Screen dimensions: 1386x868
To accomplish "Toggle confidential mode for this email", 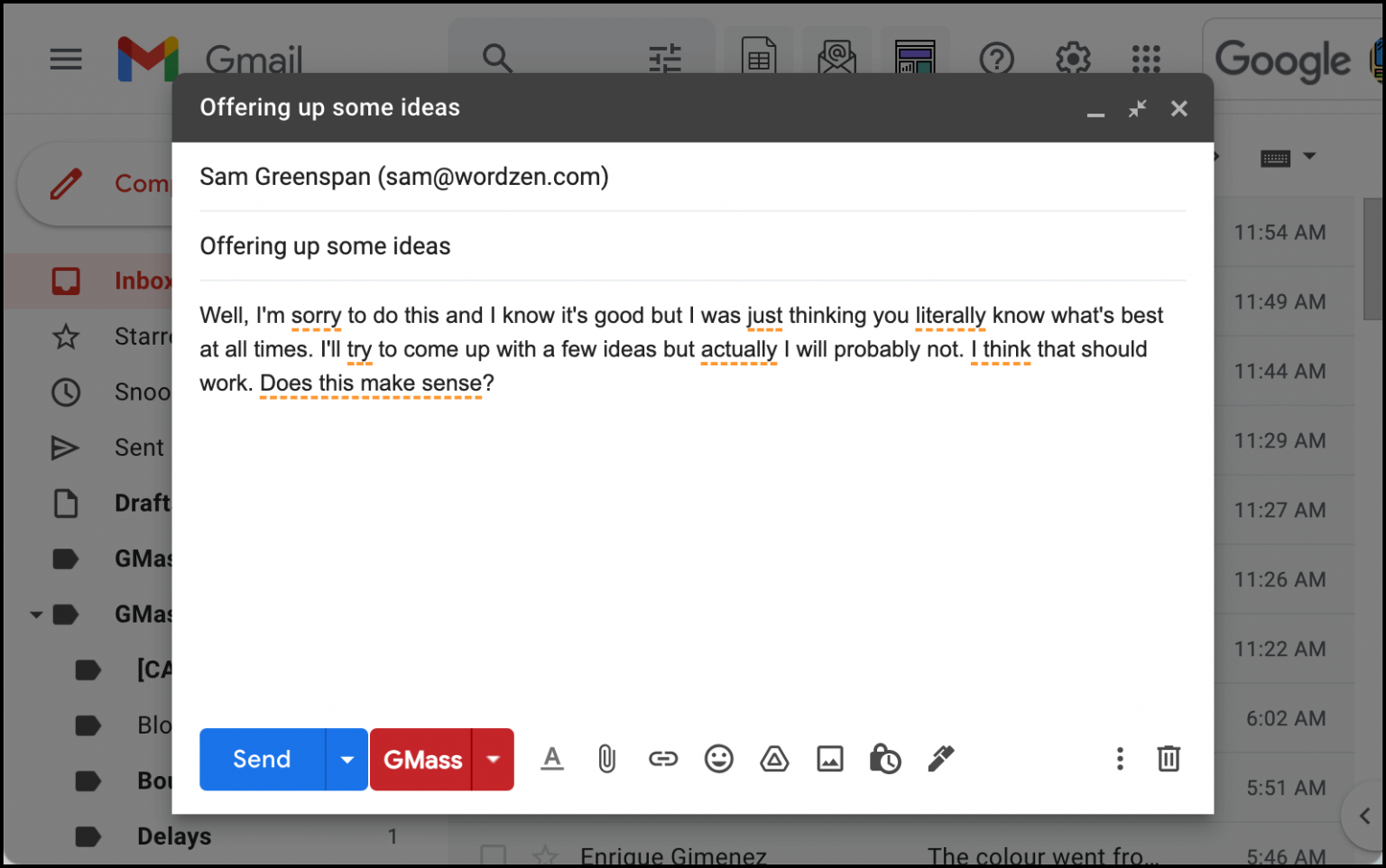I will 885,759.
